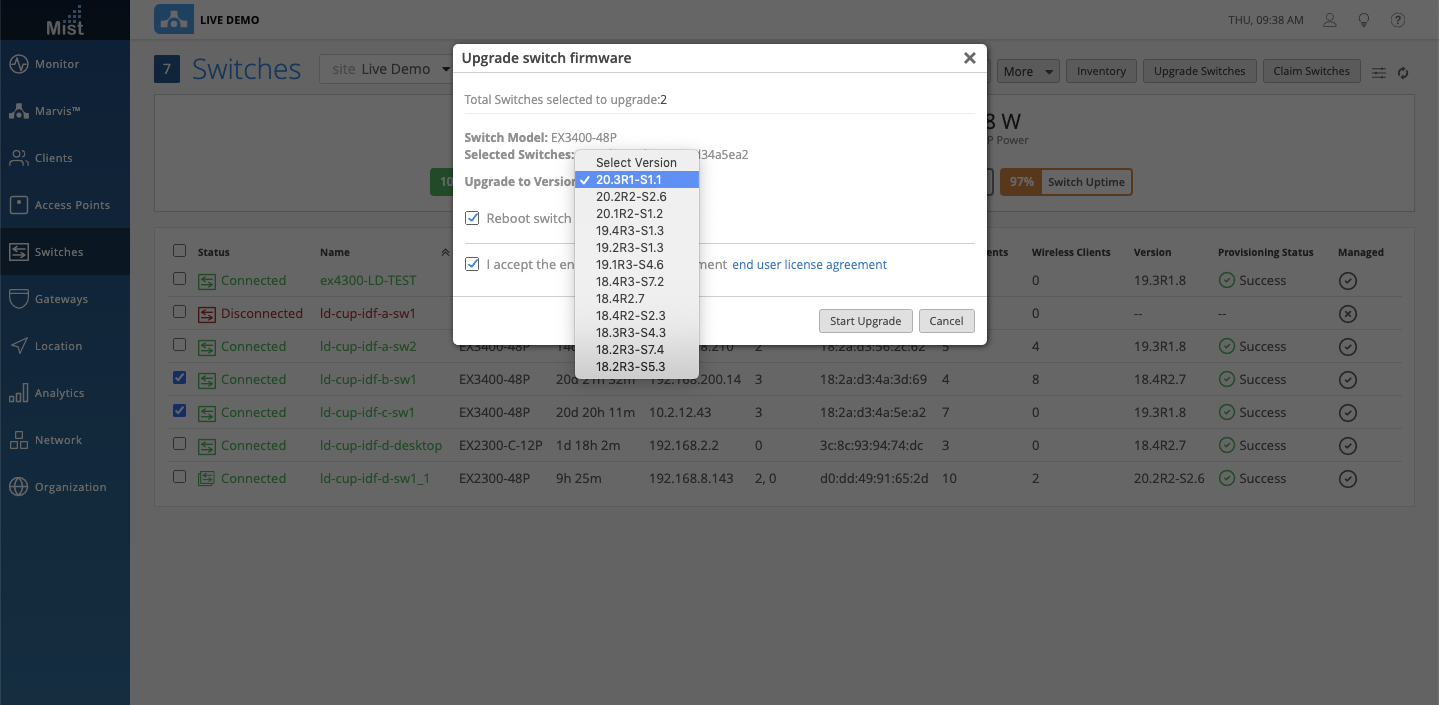Uncheck the license agreement acceptance checkbox
Screen dimensions: 1439x705
tap(472, 264)
